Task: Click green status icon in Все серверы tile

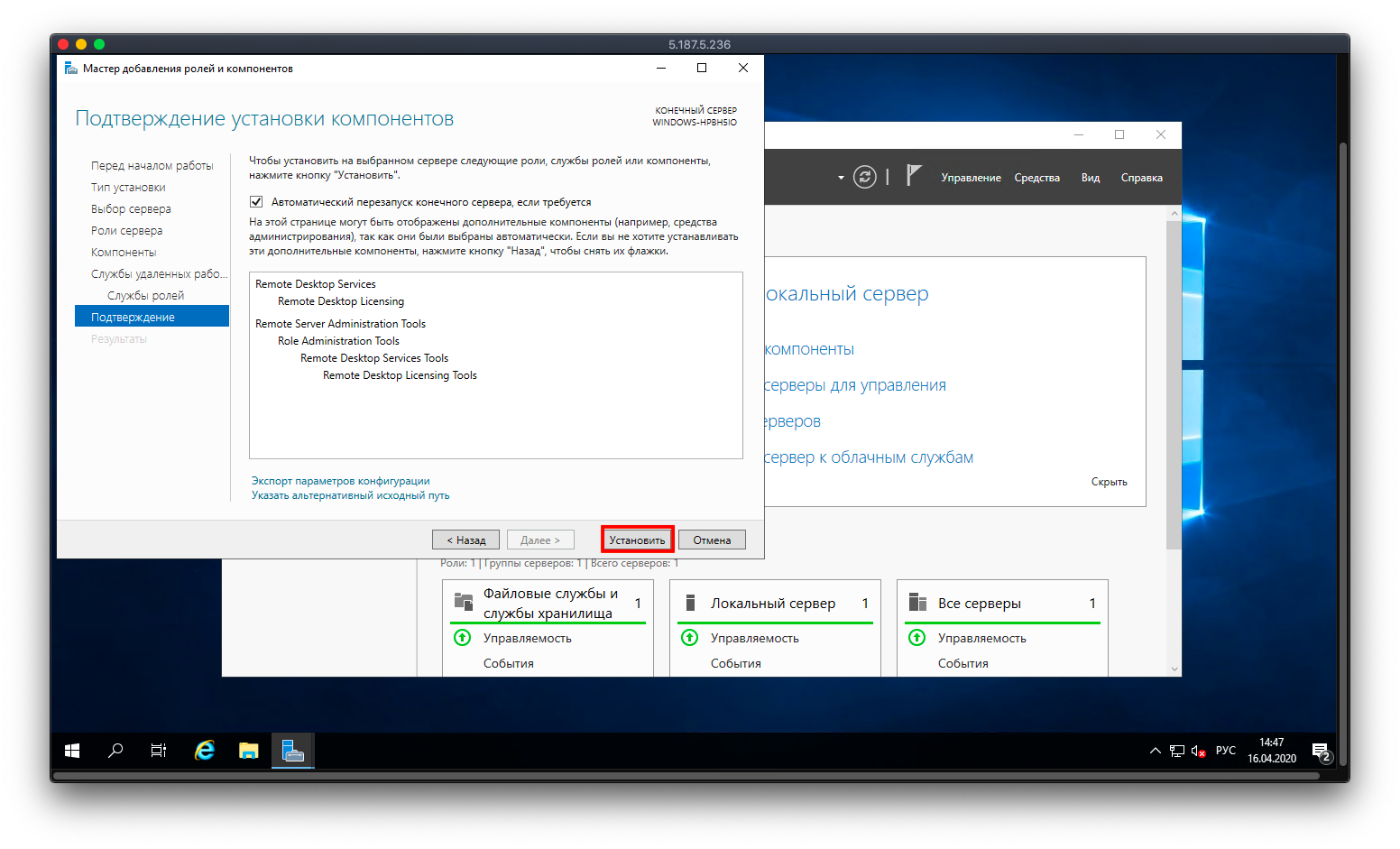Action: point(917,638)
